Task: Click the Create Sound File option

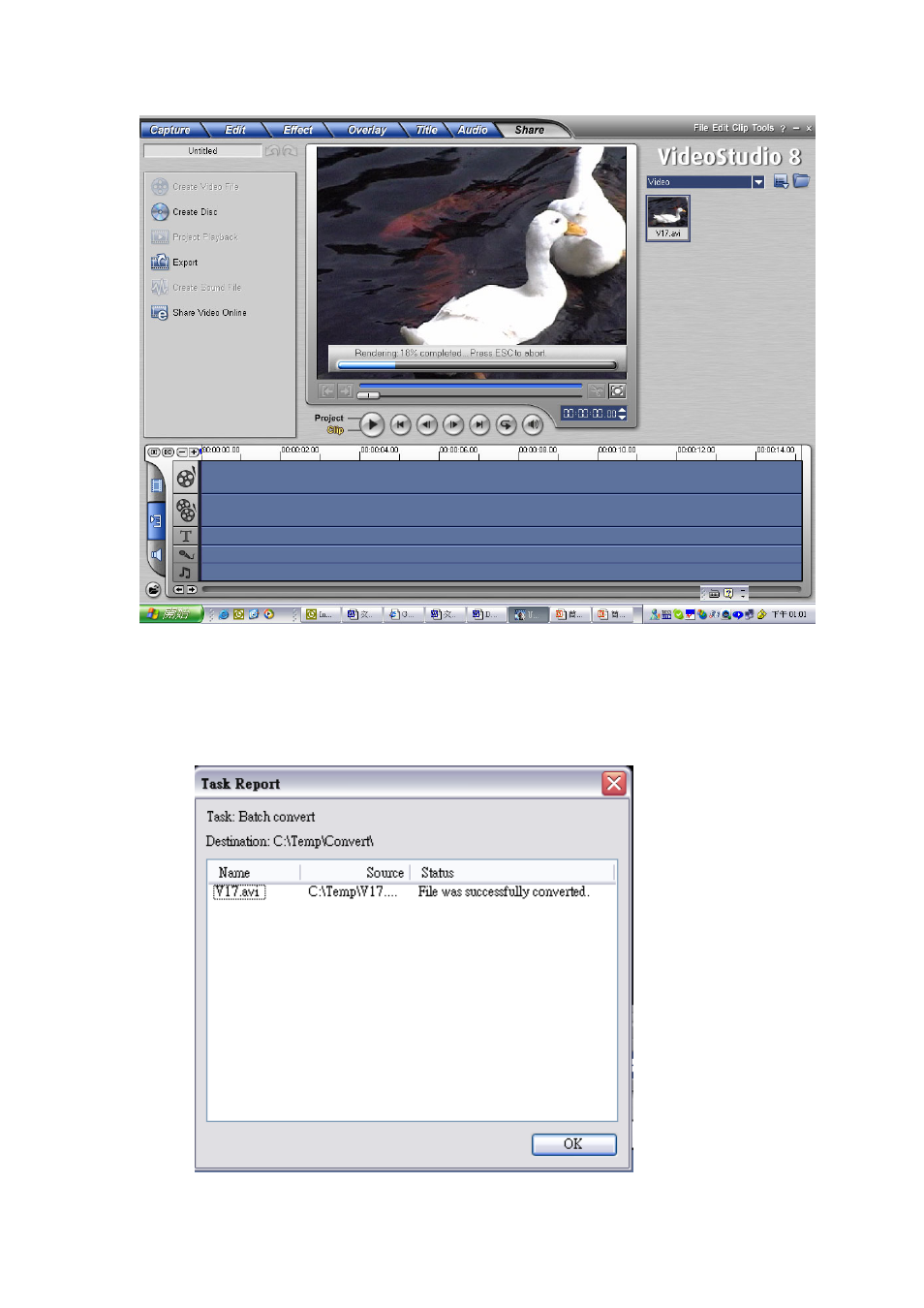Action: coord(196,288)
